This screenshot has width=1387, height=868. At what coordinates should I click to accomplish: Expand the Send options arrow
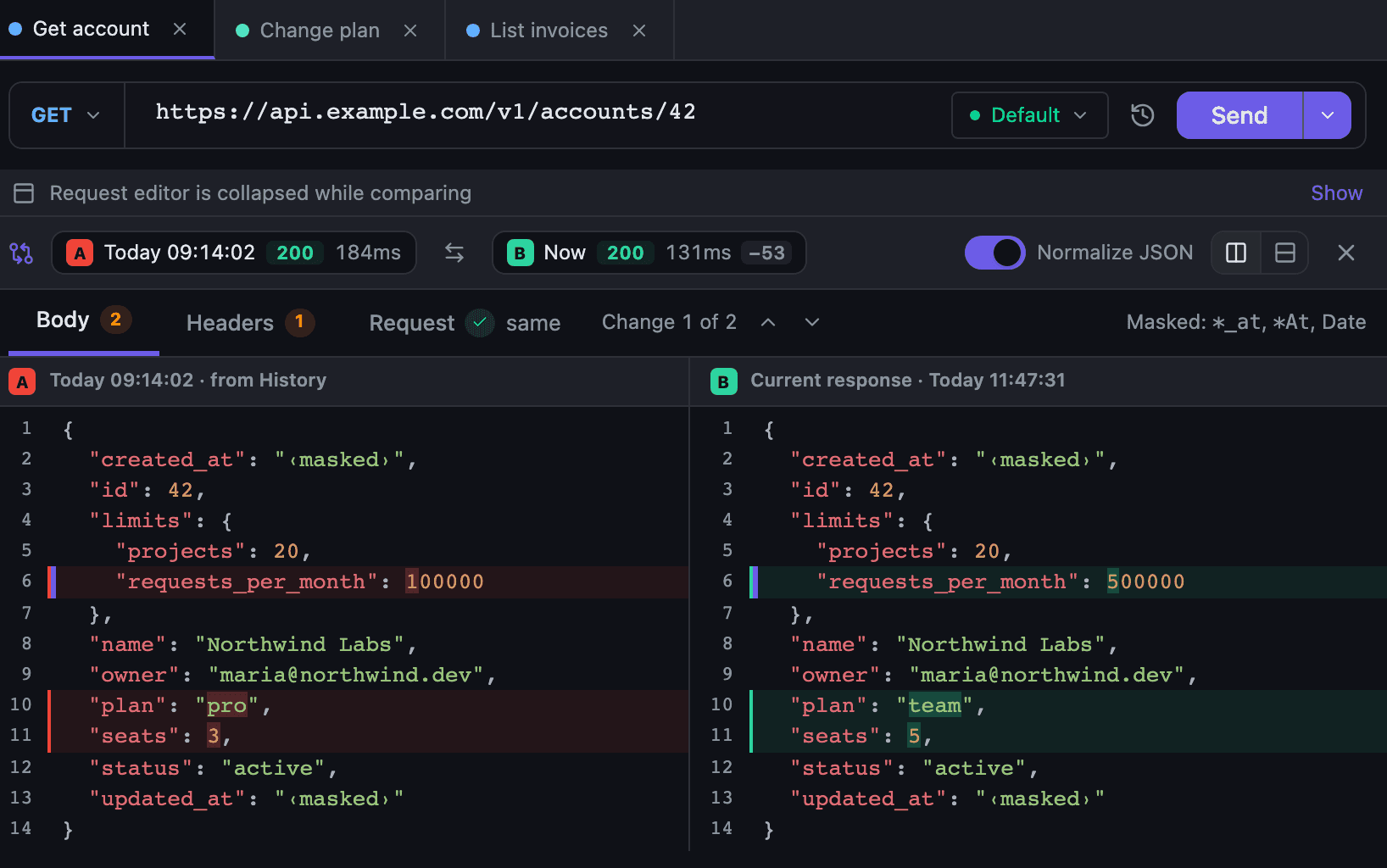(x=1327, y=115)
